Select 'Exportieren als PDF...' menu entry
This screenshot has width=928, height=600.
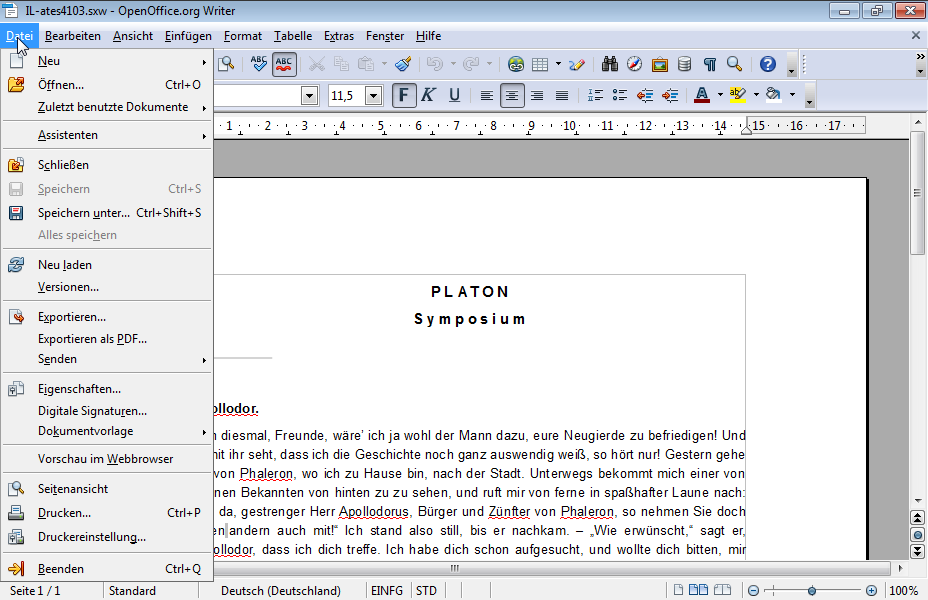92,338
